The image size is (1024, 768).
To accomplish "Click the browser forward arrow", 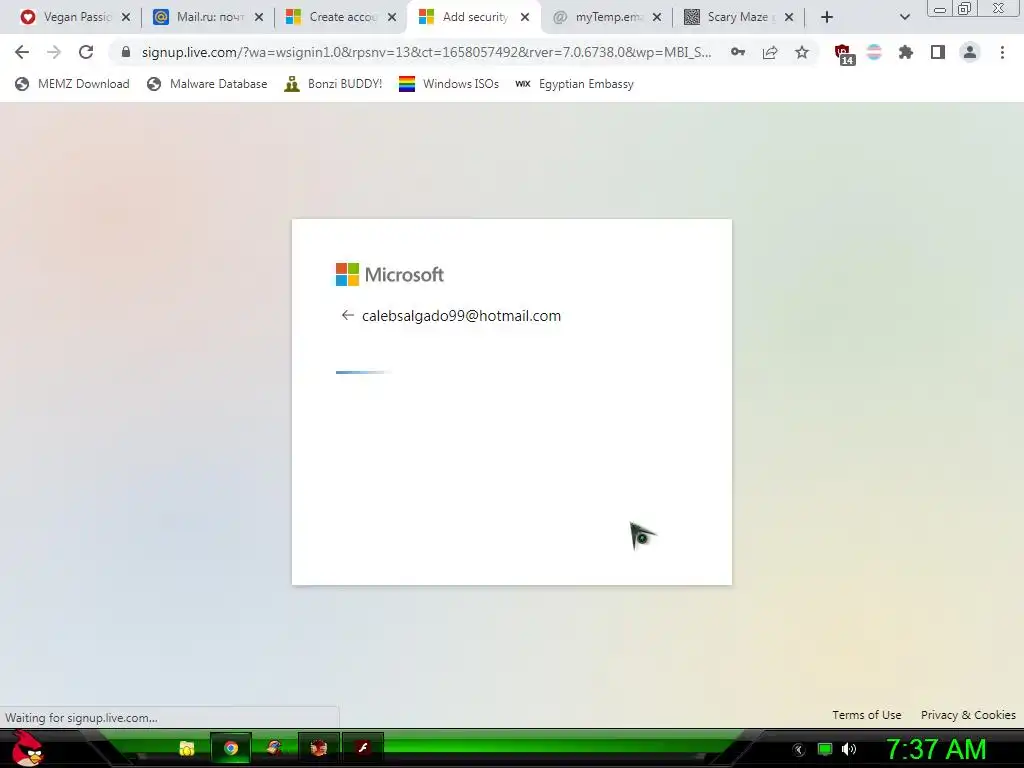I will tap(54, 52).
